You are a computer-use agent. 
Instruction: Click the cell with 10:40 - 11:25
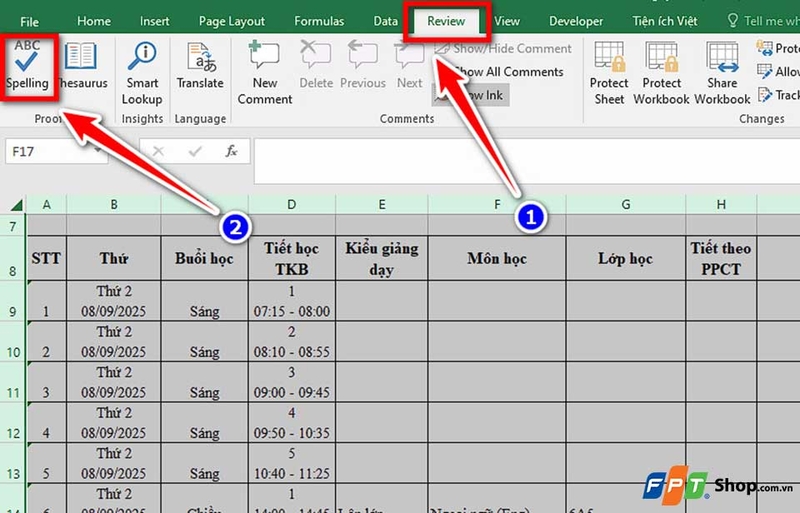coord(291,462)
